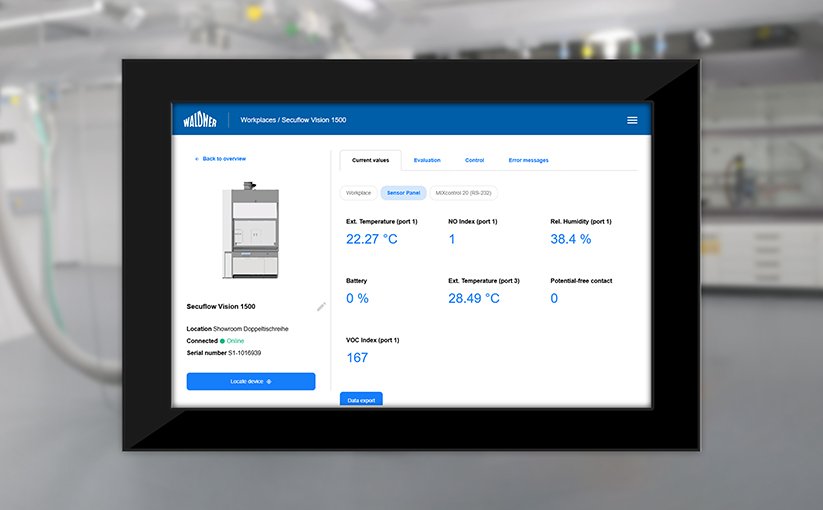Image resolution: width=823 pixels, height=510 pixels.
Task: Click the Serial number S1-1016939 text
Action: click(x=224, y=353)
